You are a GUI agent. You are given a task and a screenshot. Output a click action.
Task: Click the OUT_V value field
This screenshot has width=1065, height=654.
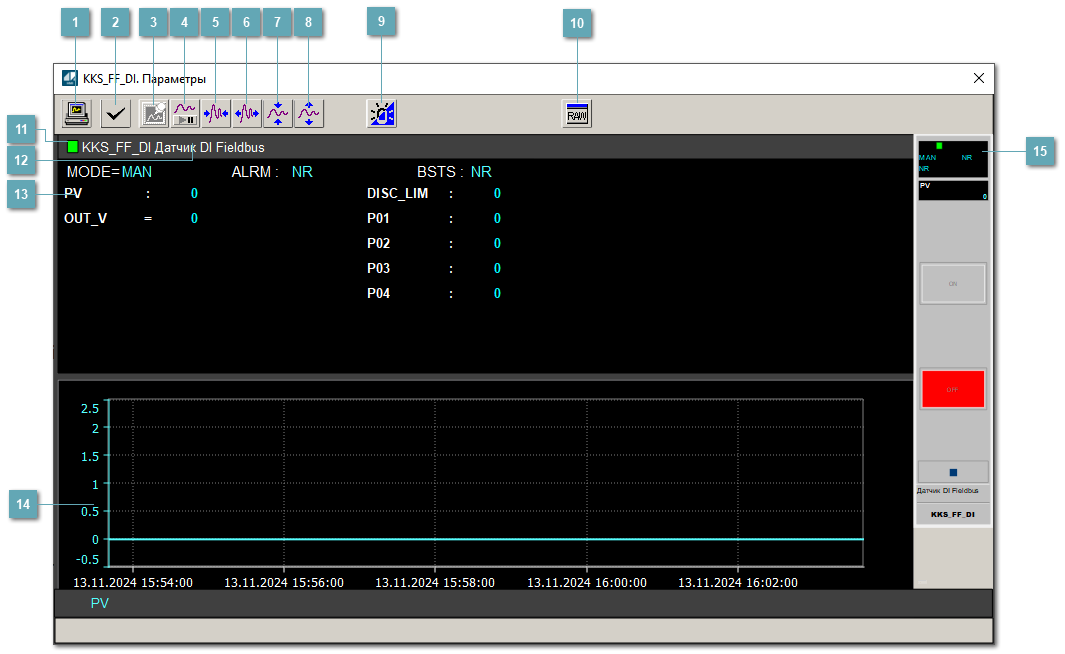click(x=194, y=219)
